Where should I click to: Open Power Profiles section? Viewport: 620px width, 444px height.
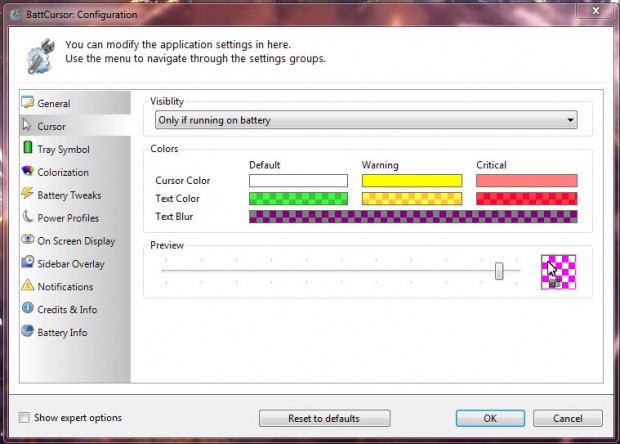tap(75, 218)
